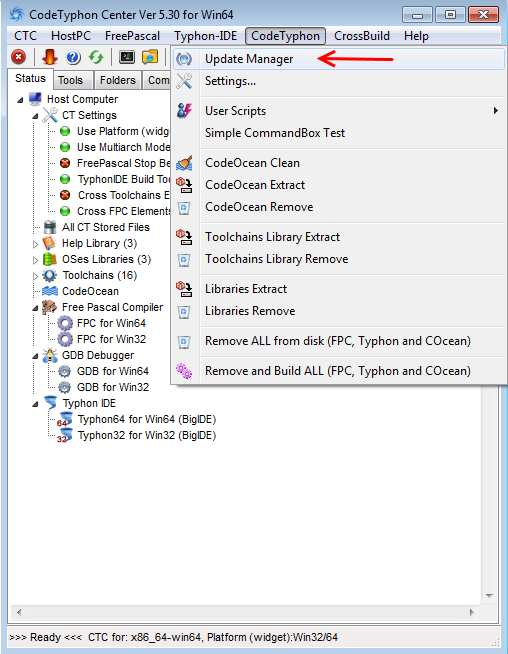This screenshot has height=654, width=508.
Task: Open the black console terminal toolbar icon
Action: [x=127, y=57]
